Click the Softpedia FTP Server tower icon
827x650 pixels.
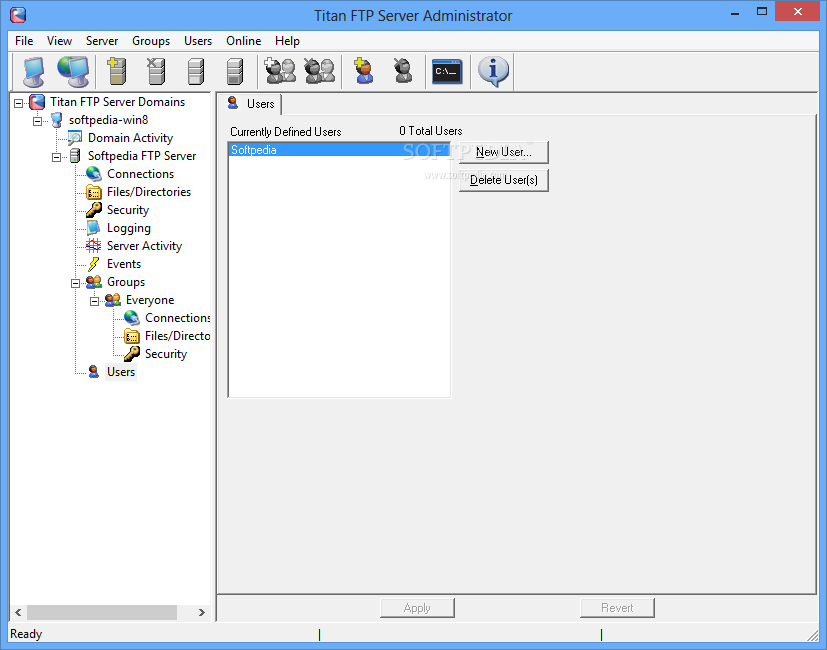click(x=75, y=156)
